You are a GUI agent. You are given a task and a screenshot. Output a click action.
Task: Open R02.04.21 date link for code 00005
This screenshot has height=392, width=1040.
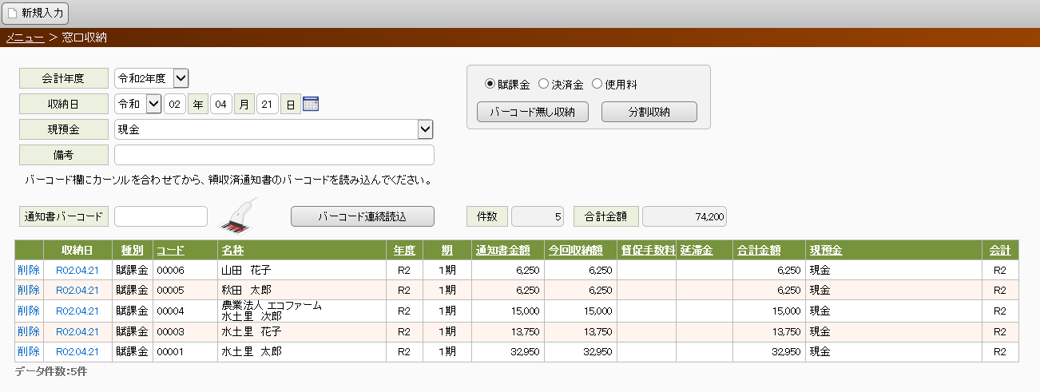[x=77, y=290]
